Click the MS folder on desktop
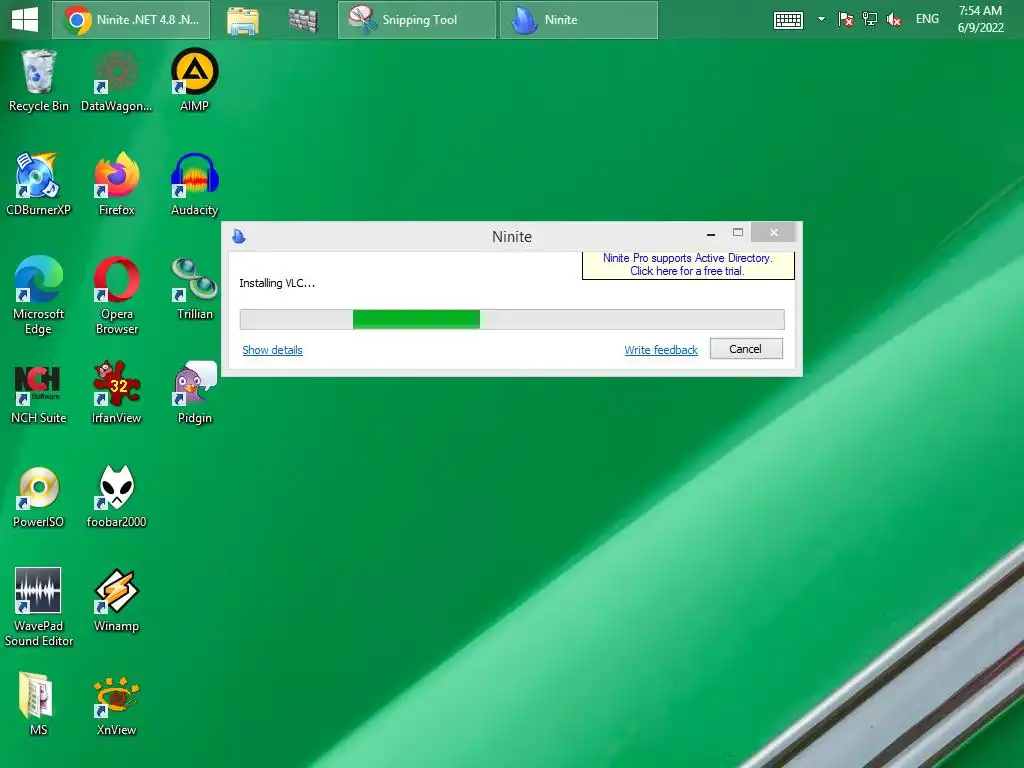Viewport: 1024px width, 768px height. 38,704
